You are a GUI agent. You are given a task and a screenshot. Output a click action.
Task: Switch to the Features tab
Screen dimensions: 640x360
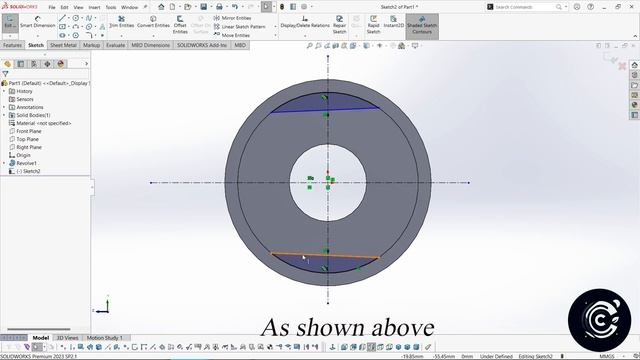pyautogui.click(x=12, y=45)
